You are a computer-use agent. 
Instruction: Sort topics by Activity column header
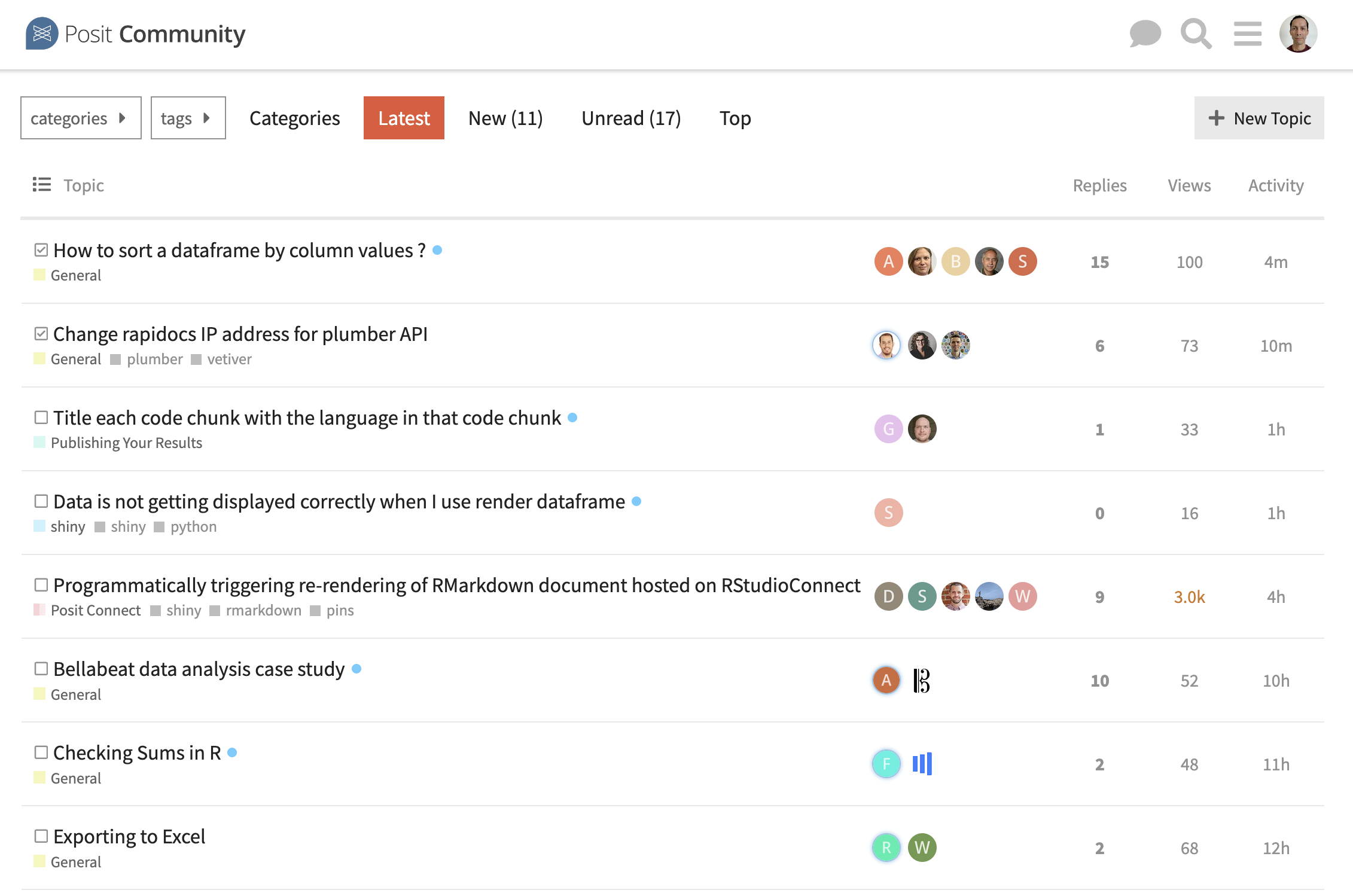pyautogui.click(x=1275, y=185)
